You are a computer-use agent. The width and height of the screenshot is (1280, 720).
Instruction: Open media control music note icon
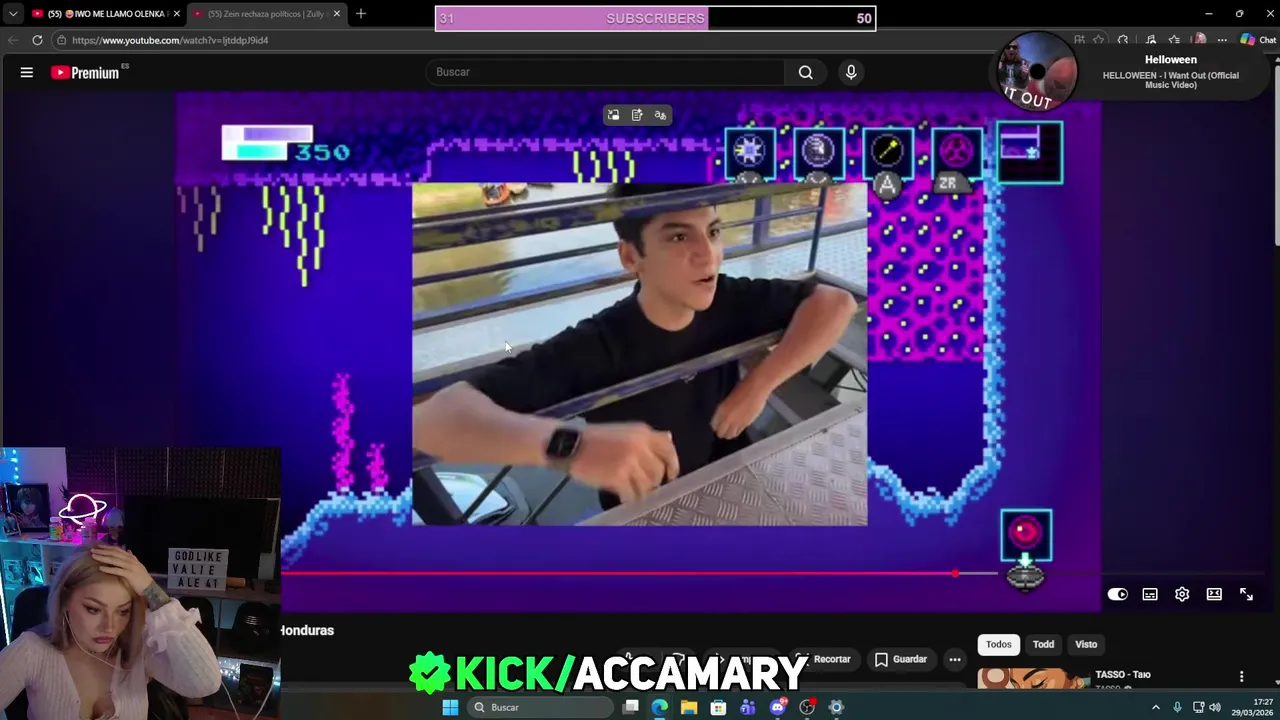(1151, 40)
